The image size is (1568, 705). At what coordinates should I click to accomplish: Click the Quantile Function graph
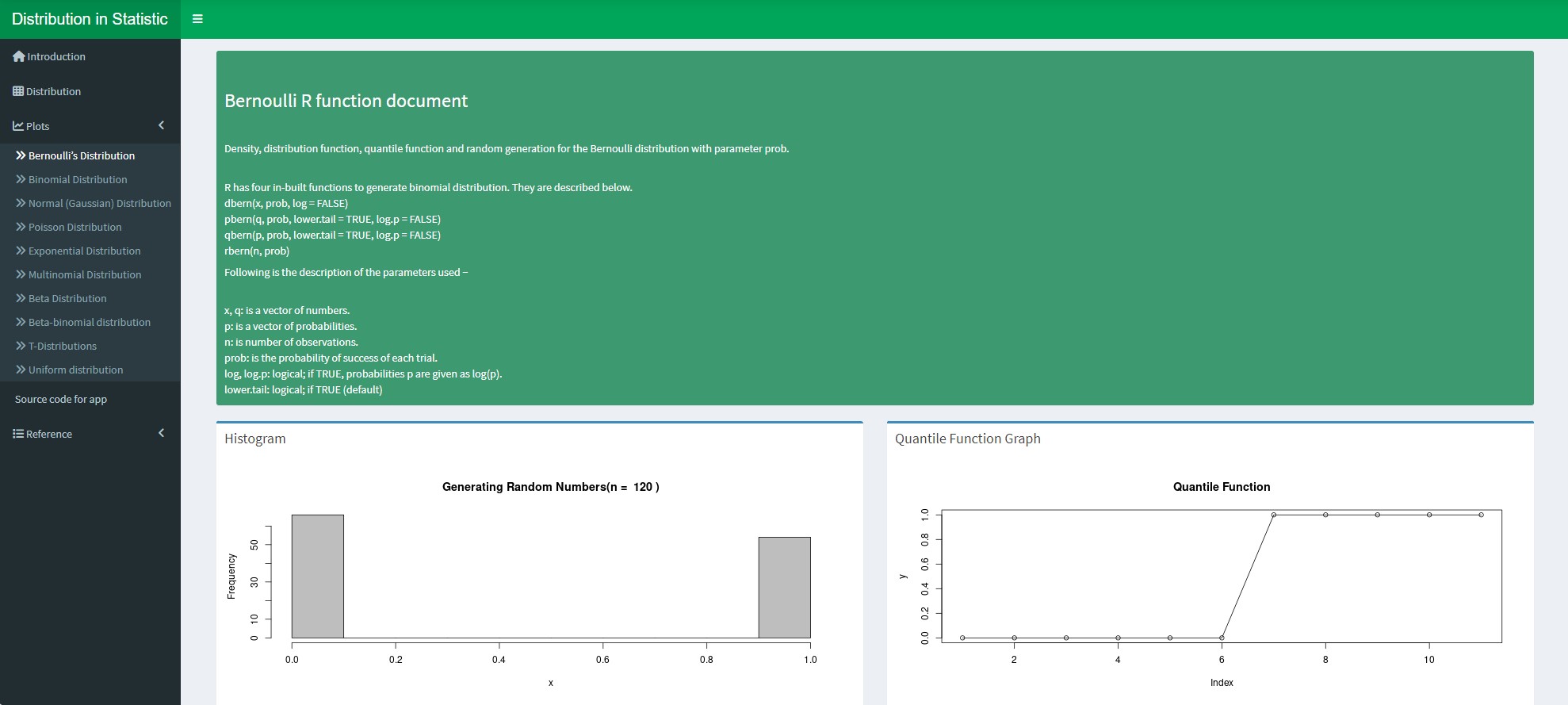point(1210,583)
